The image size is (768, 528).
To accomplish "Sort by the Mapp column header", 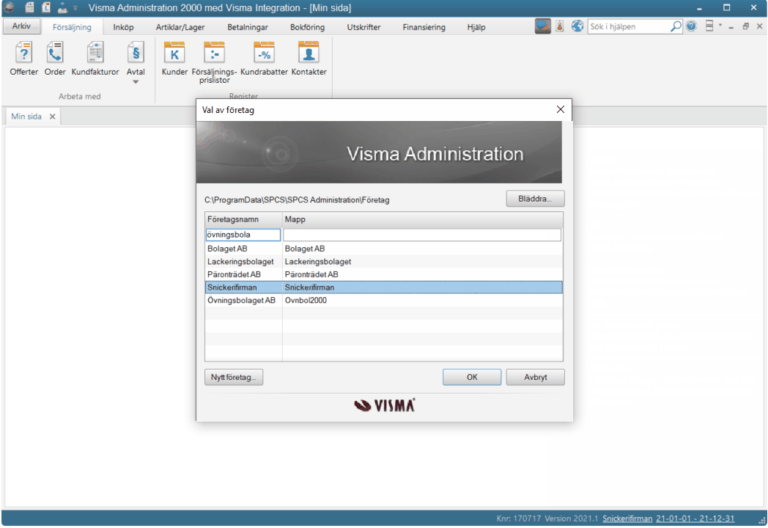I will 423,219.
